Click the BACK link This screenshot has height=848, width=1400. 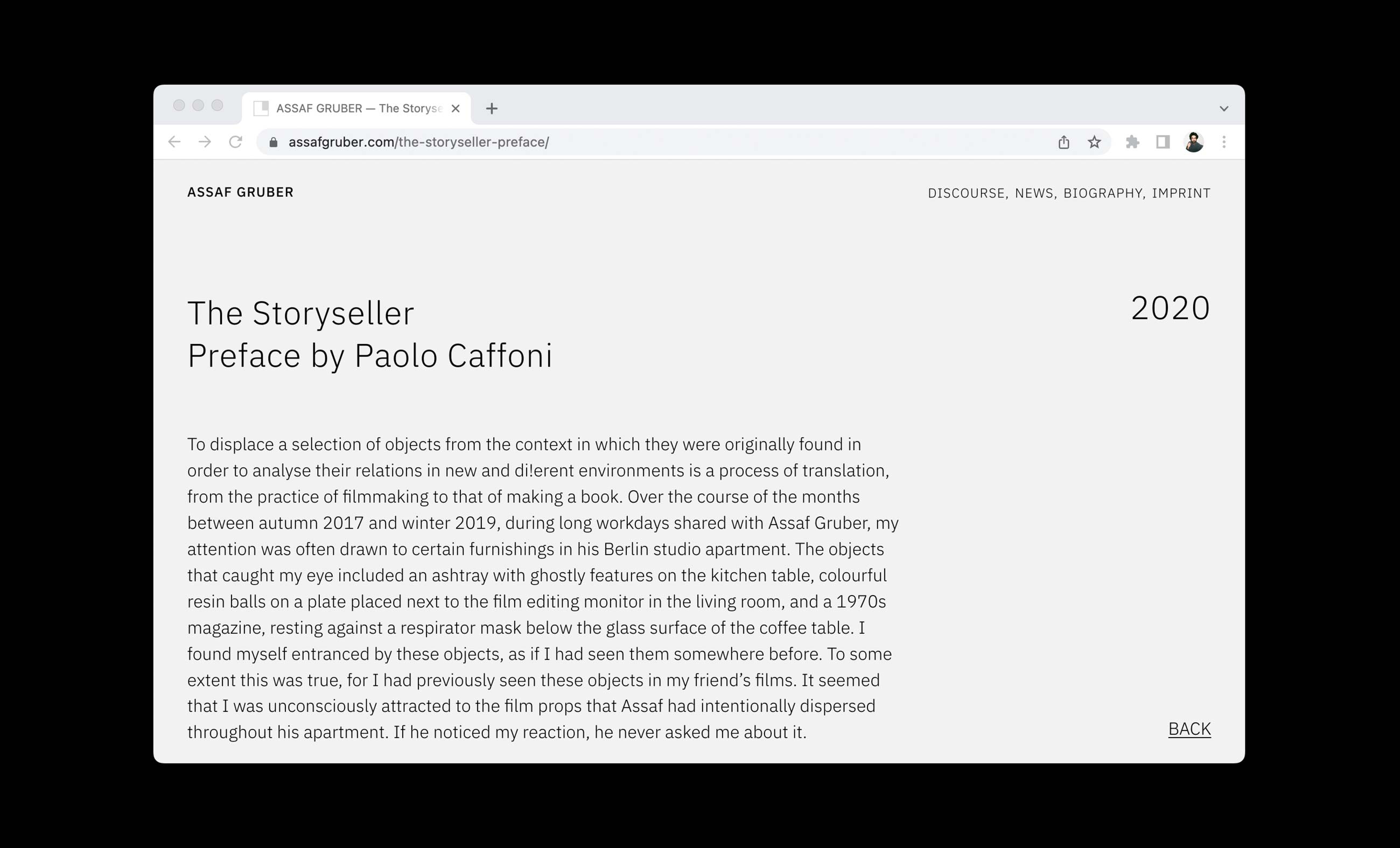(x=1189, y=728)
